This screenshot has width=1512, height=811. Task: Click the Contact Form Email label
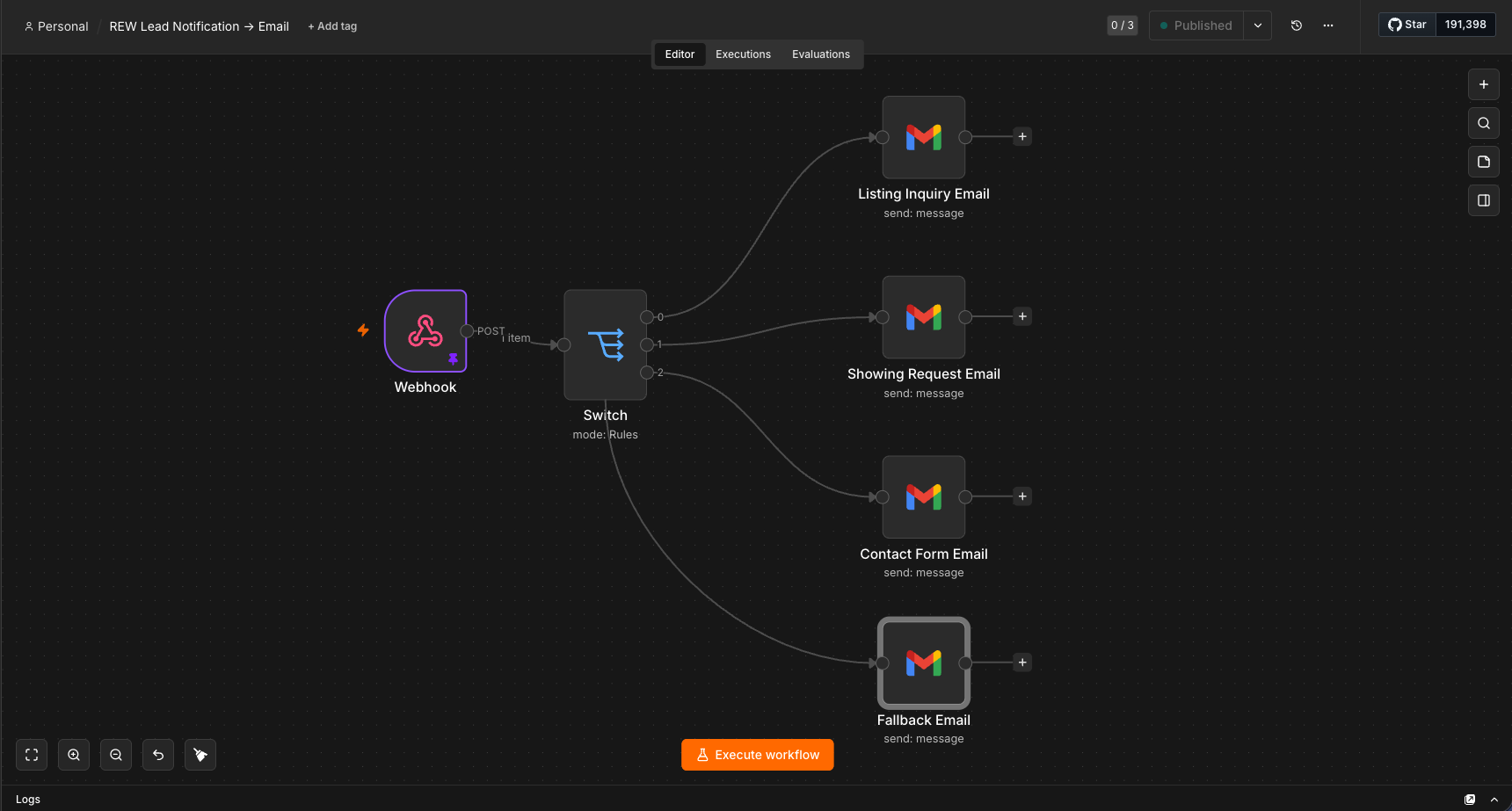(924, 554)
